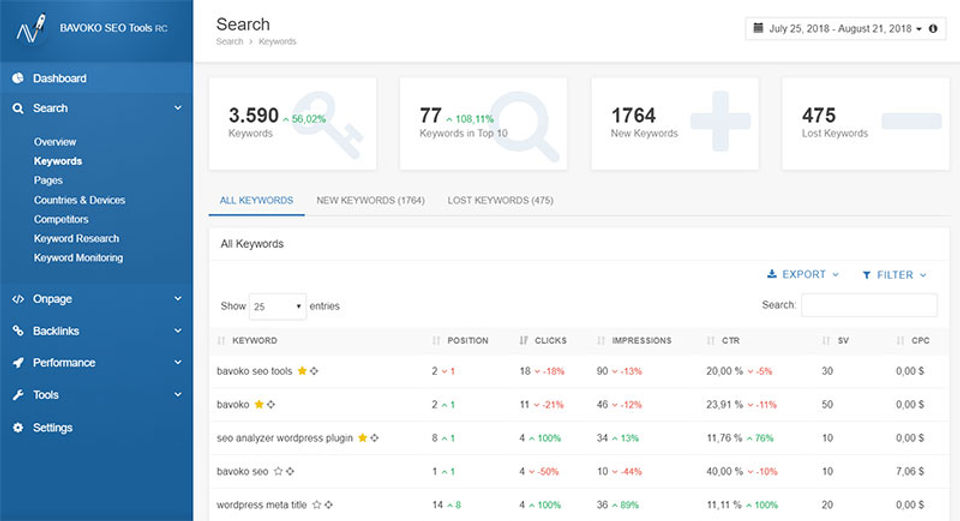This screenshot has width=960, height=521.
Task: Open Competitors in sidebar
Action: coord(61,219)
